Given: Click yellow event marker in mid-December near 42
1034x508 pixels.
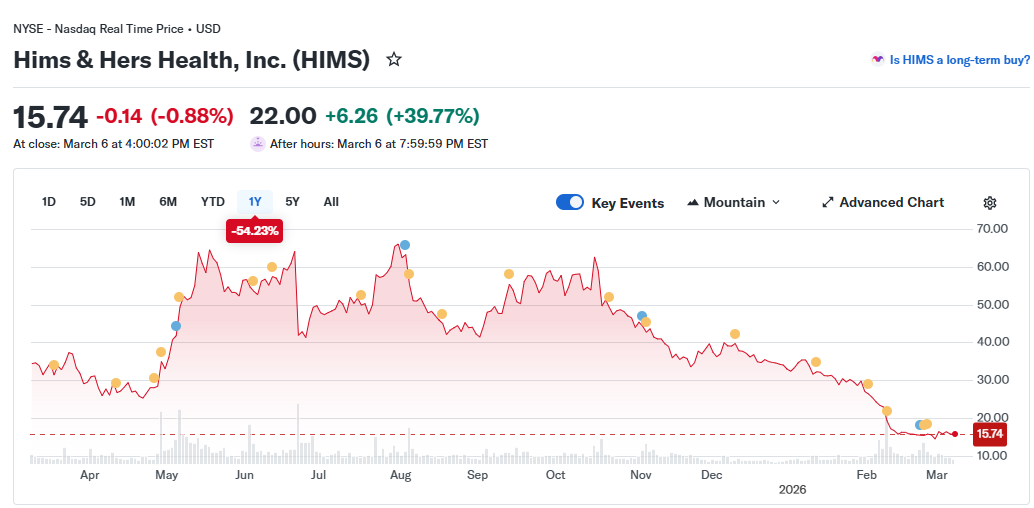Looking at the screenshot, I should 735,334.
